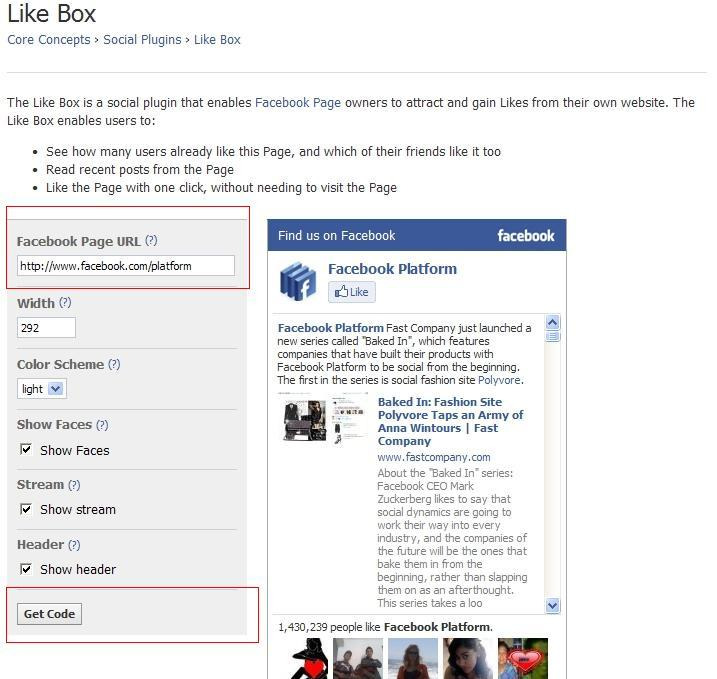
Task: Open the Baked In: Fashion Site article link
Action: pos(450,421)
